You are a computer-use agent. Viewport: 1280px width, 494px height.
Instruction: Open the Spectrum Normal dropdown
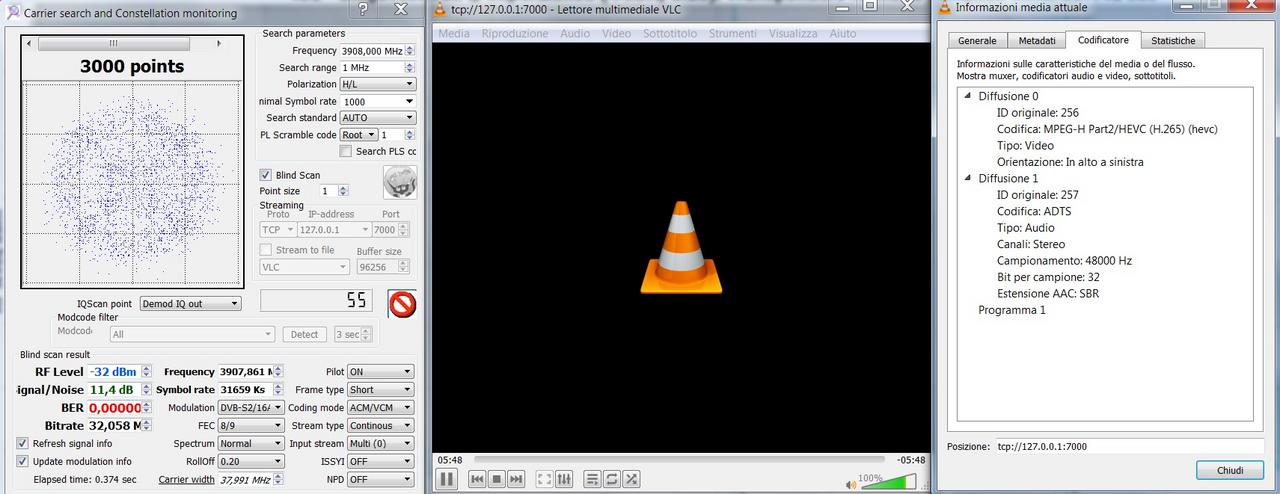[251, 443]
